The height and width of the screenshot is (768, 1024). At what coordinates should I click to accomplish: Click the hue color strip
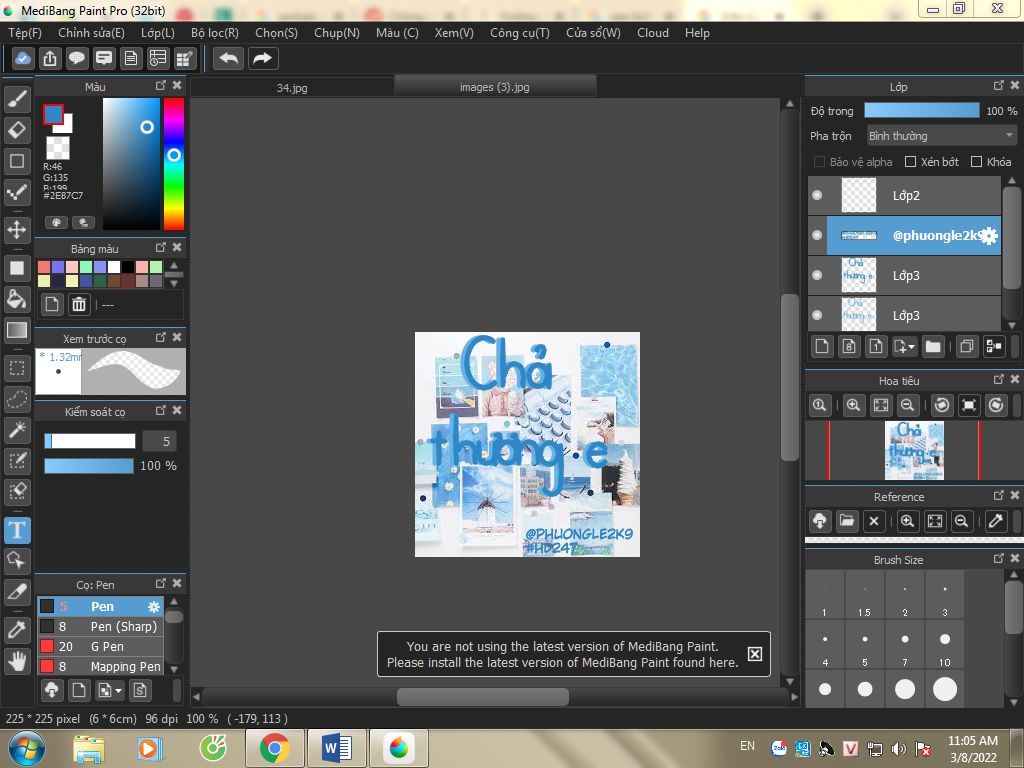click(174, 163)
